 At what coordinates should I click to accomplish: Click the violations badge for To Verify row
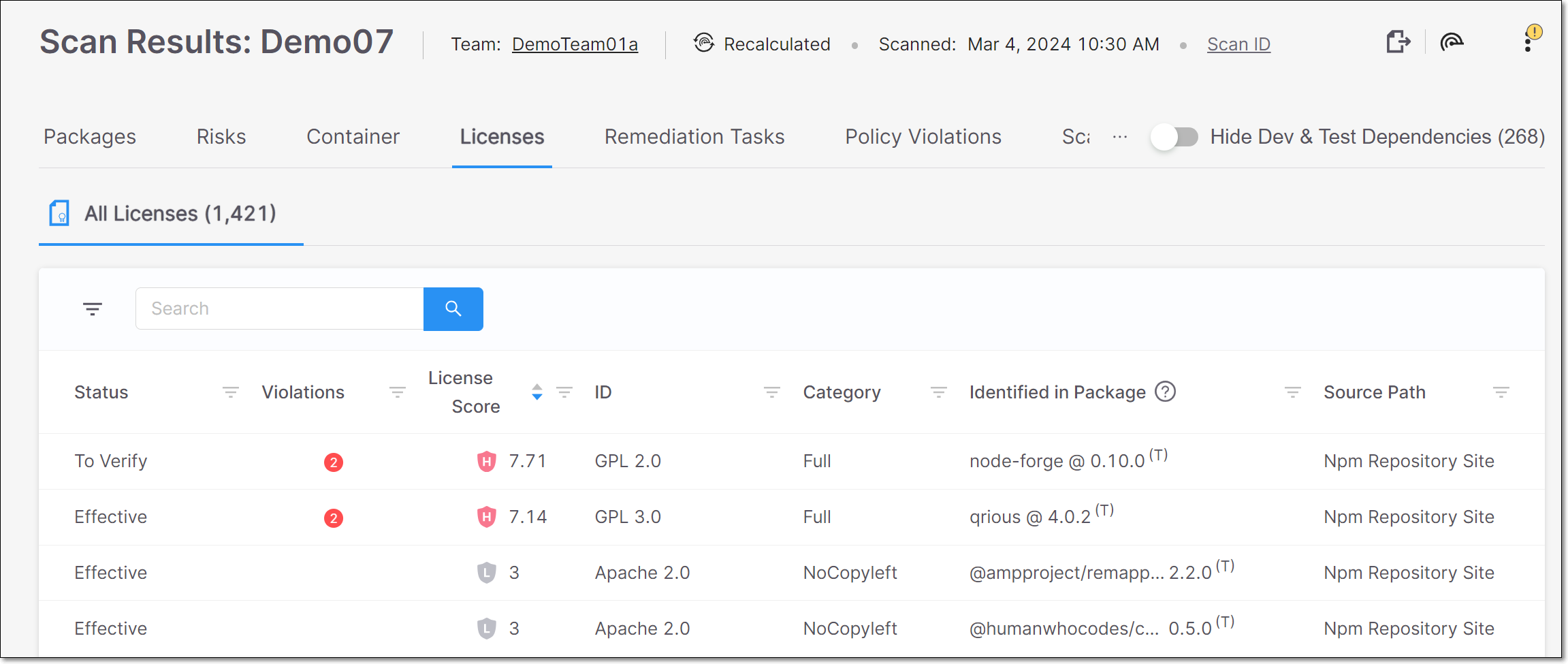coord(334,462)
